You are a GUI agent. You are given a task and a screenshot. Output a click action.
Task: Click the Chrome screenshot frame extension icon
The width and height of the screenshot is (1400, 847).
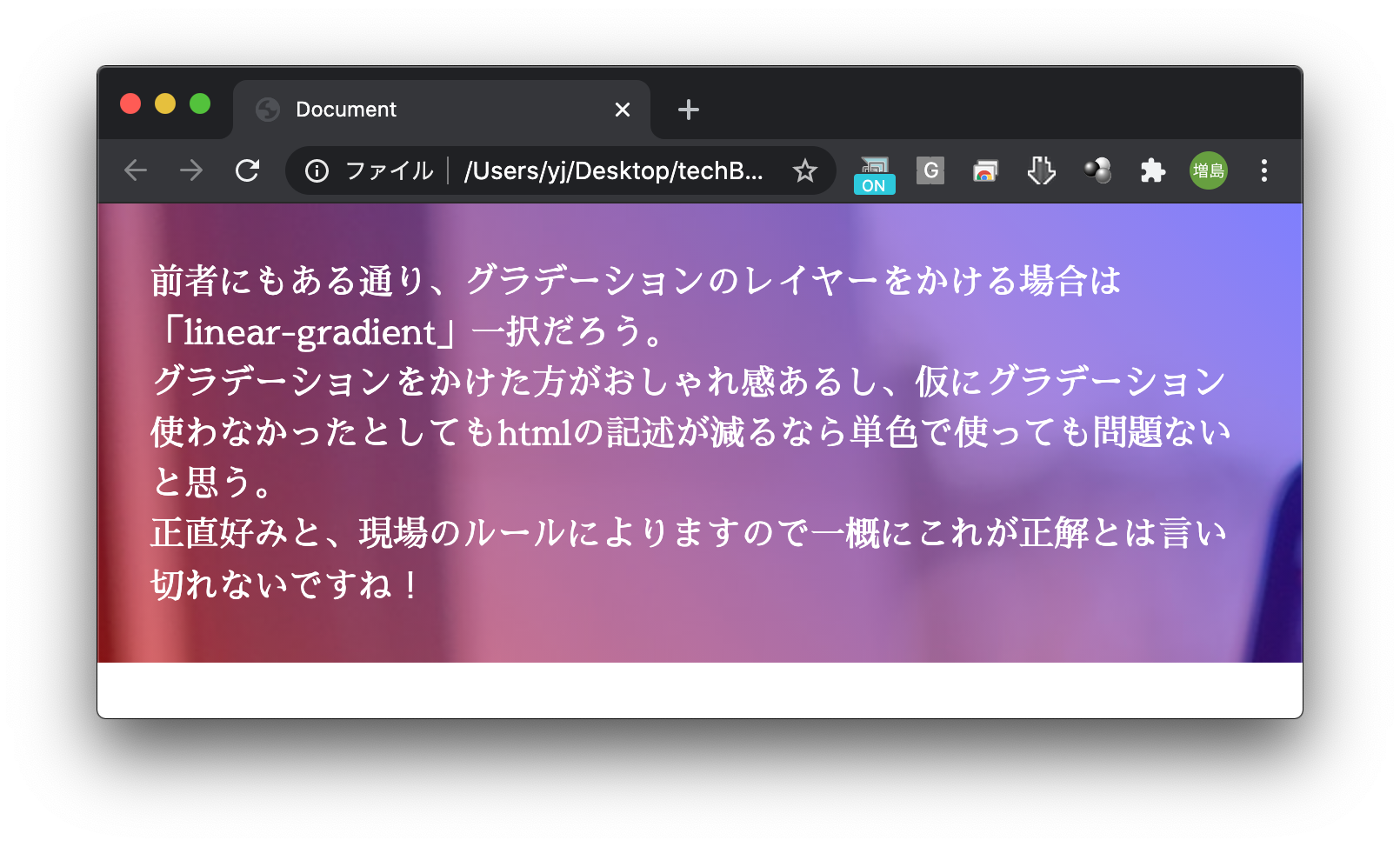(985, 170)
